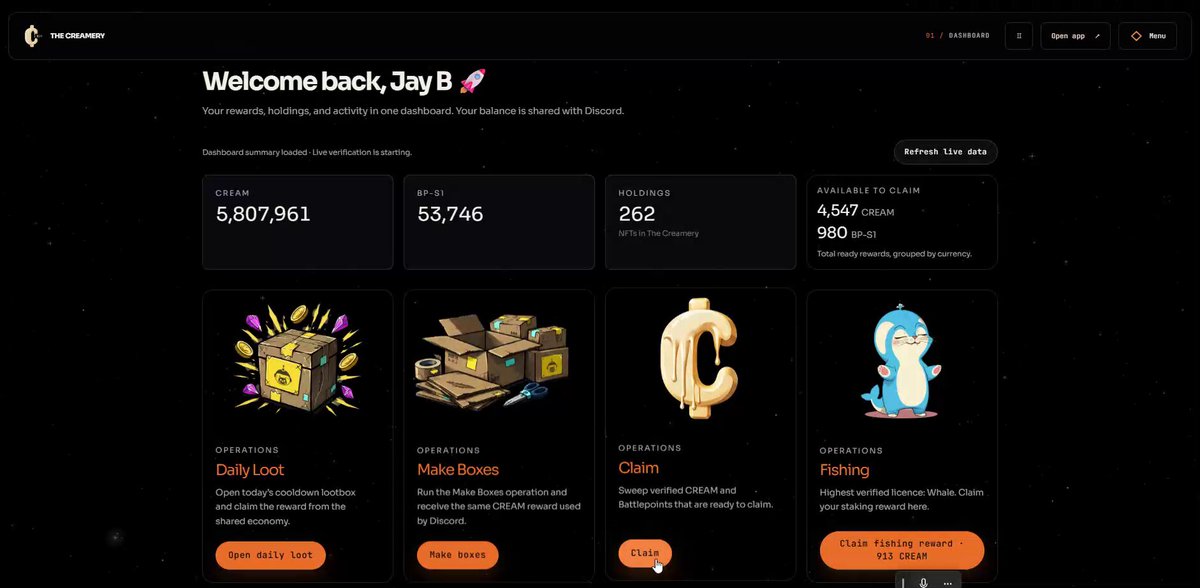Click the Open app button

pos(1076,36)
